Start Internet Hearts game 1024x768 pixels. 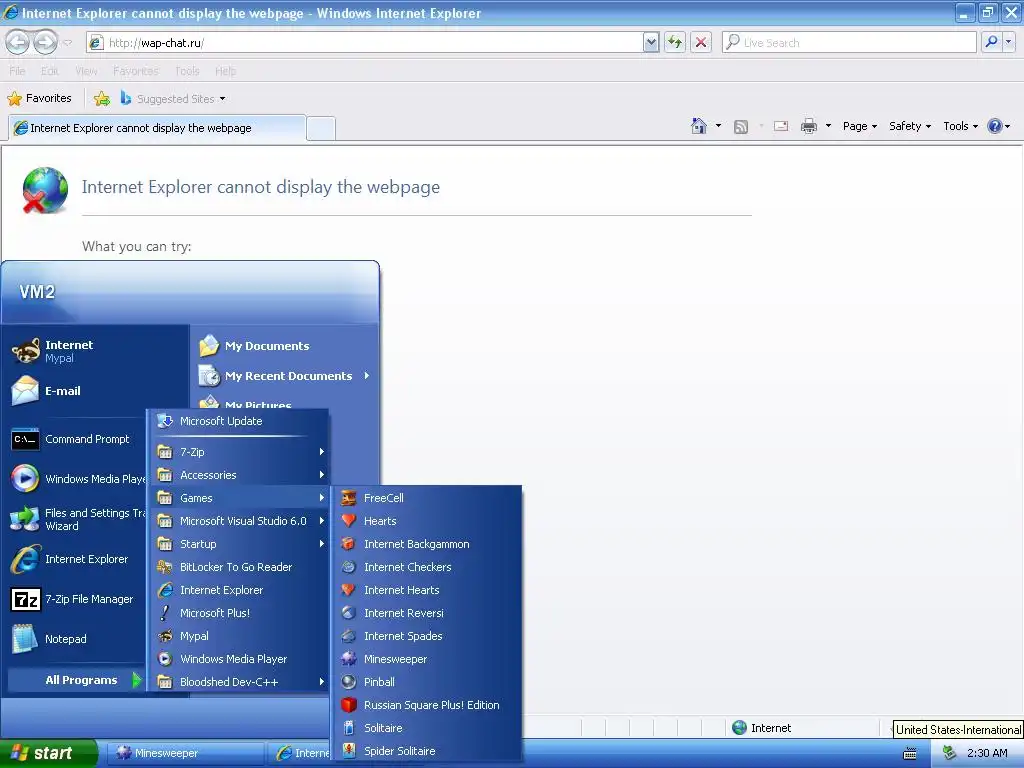(426, 590)
